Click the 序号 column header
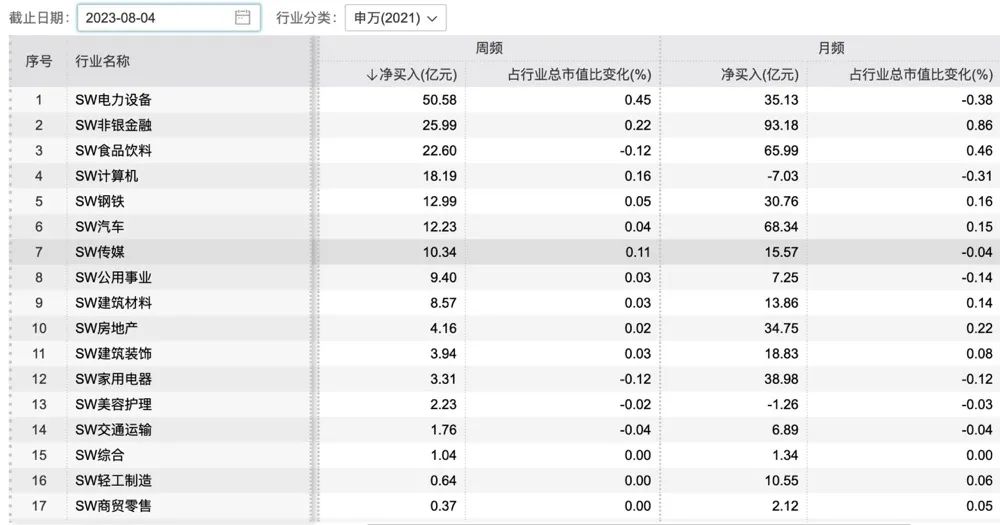Image resolution: width=1000 pixels, height=525 pixels. [39, 61]
